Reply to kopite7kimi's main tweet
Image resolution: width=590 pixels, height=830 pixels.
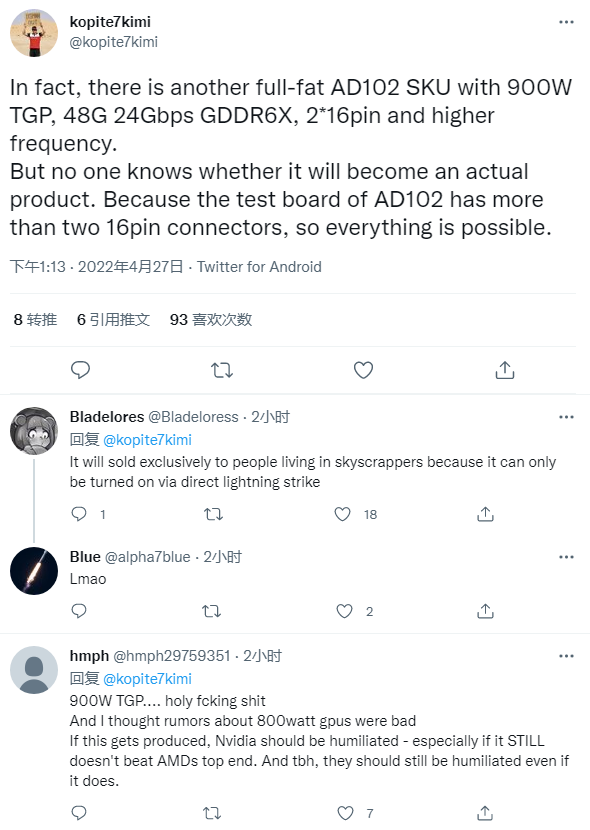80,370
